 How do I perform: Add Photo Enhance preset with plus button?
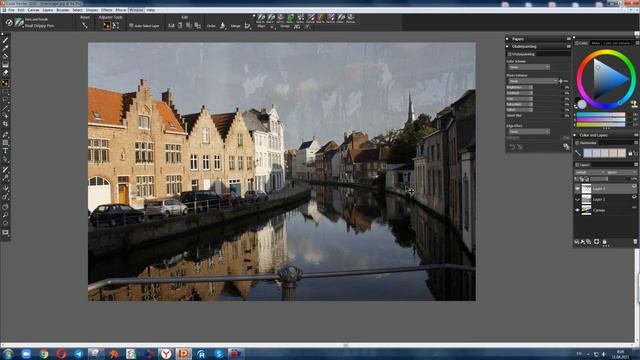560,81
